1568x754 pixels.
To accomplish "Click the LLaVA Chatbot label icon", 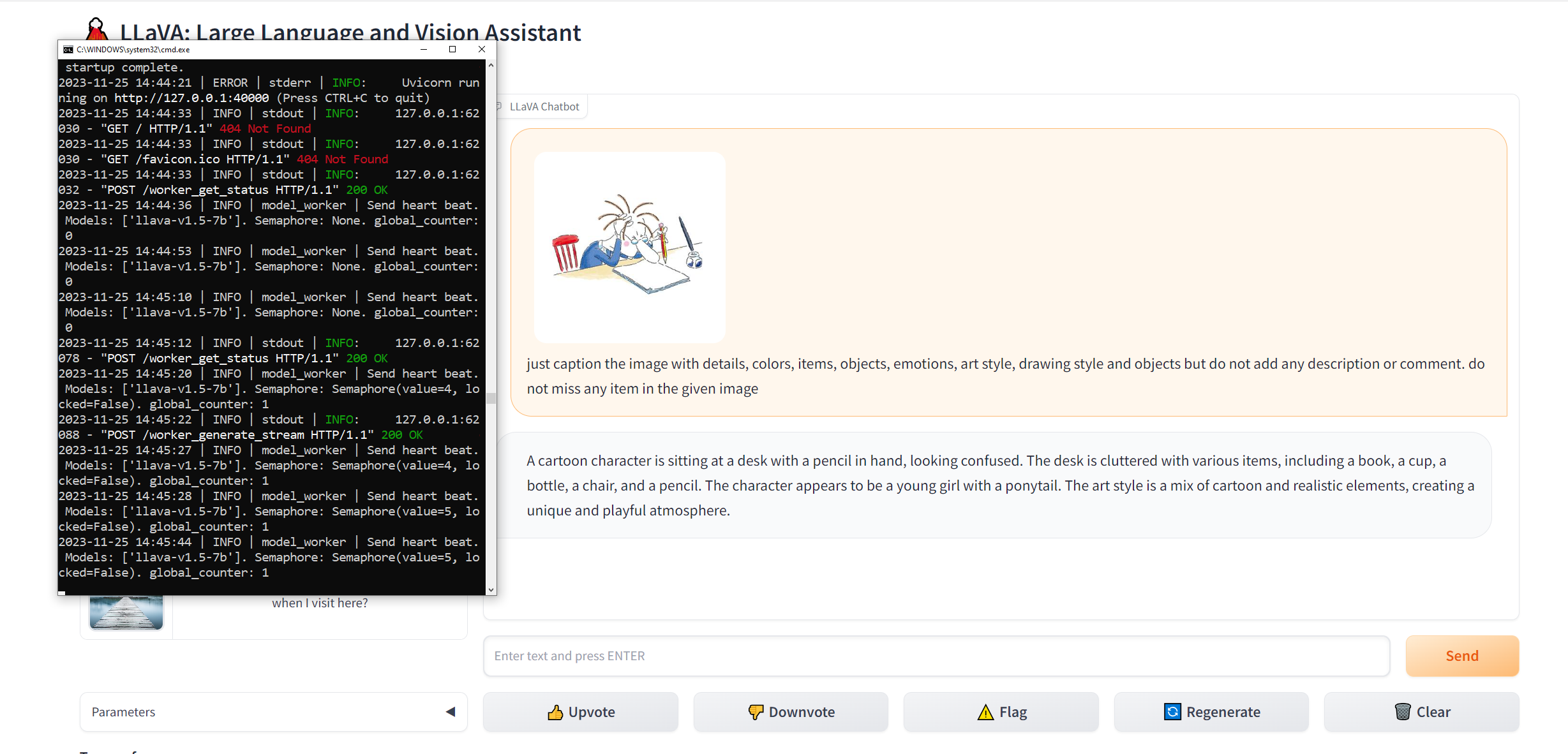I will click(x=500, y=107).
